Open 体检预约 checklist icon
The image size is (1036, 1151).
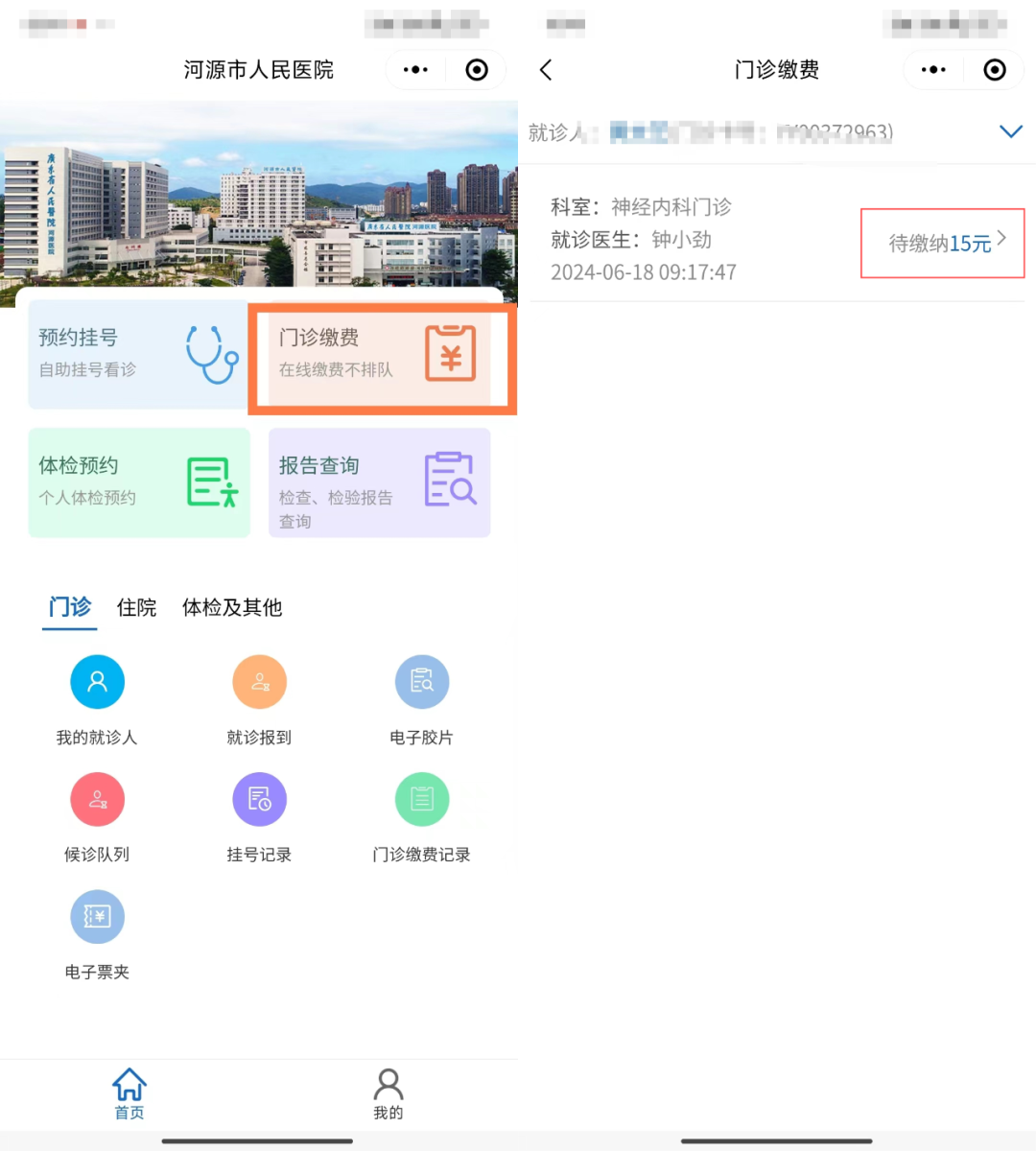coord(212,482)
